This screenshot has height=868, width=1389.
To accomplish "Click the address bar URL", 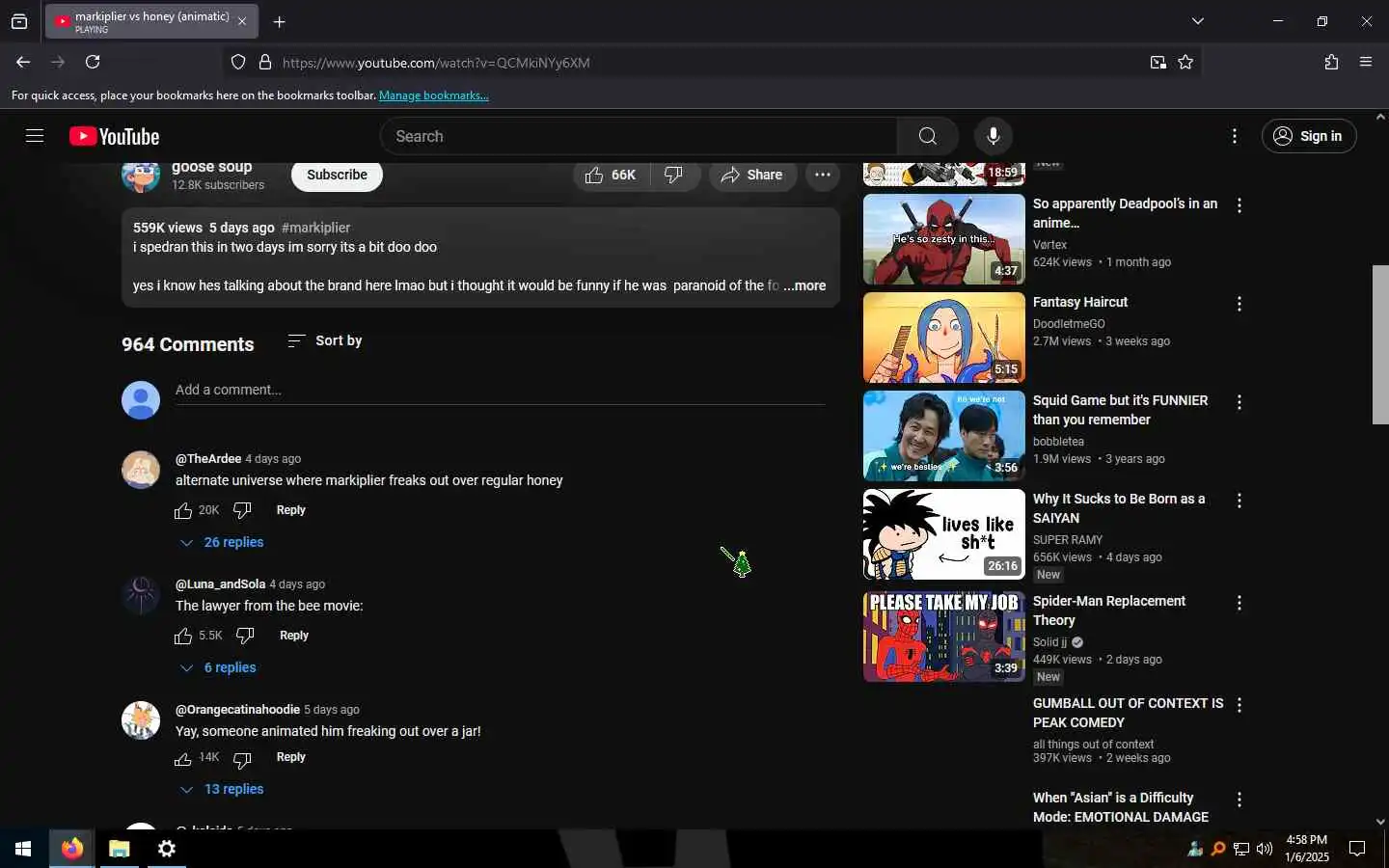I will (436, 63).
